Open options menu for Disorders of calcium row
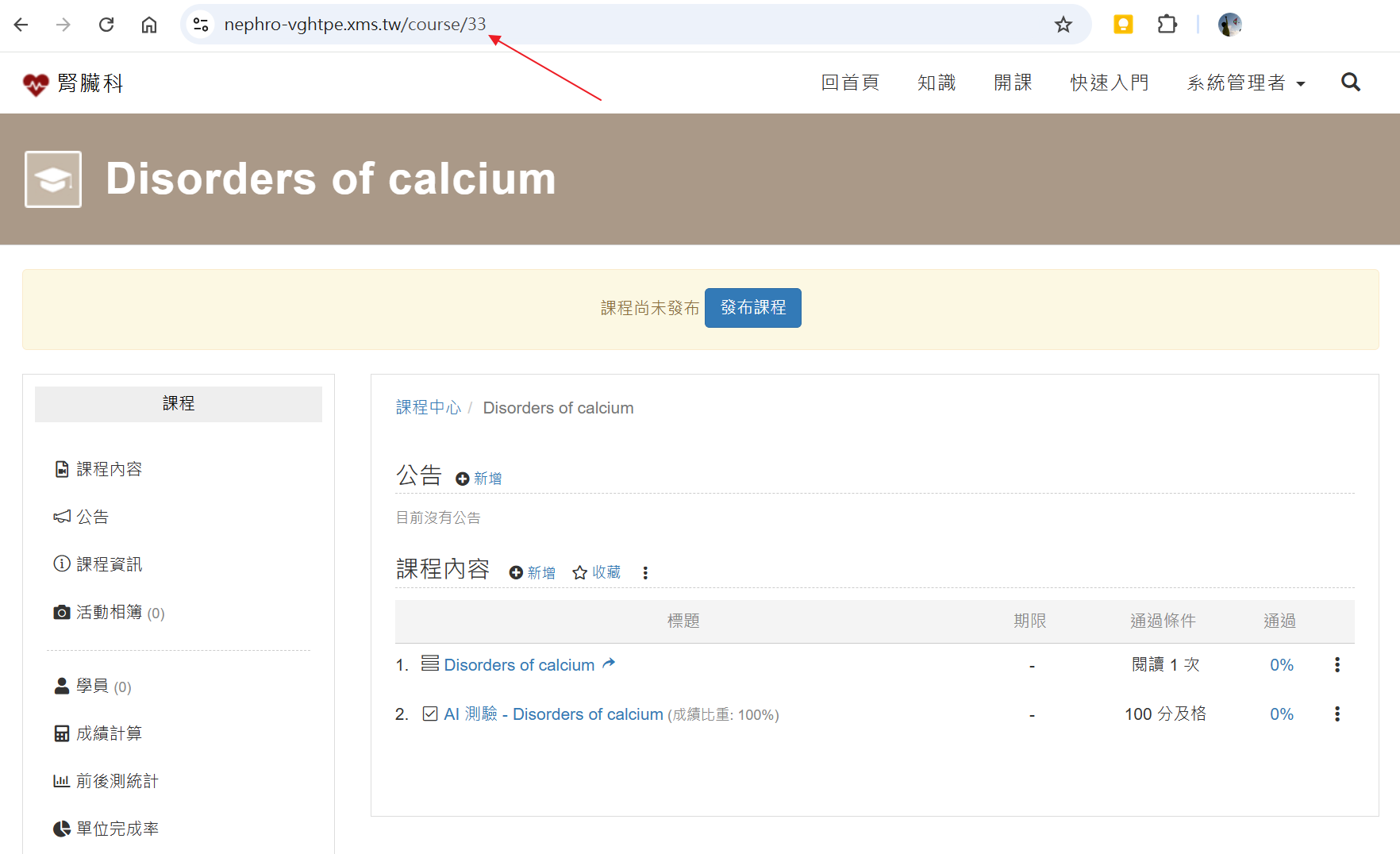 (1337, 665)
